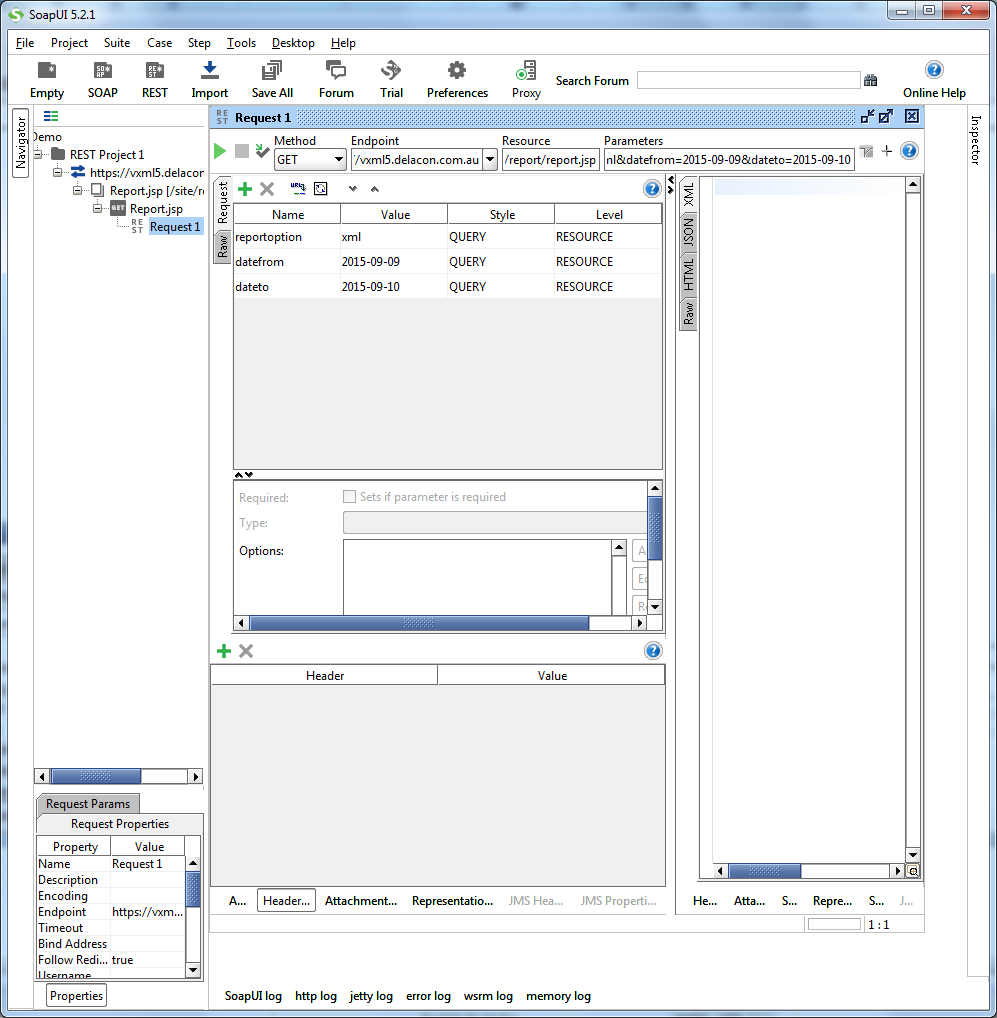Open the Inspector side panel
This screenshot has width=997, height=1018.
pos(976,140)
